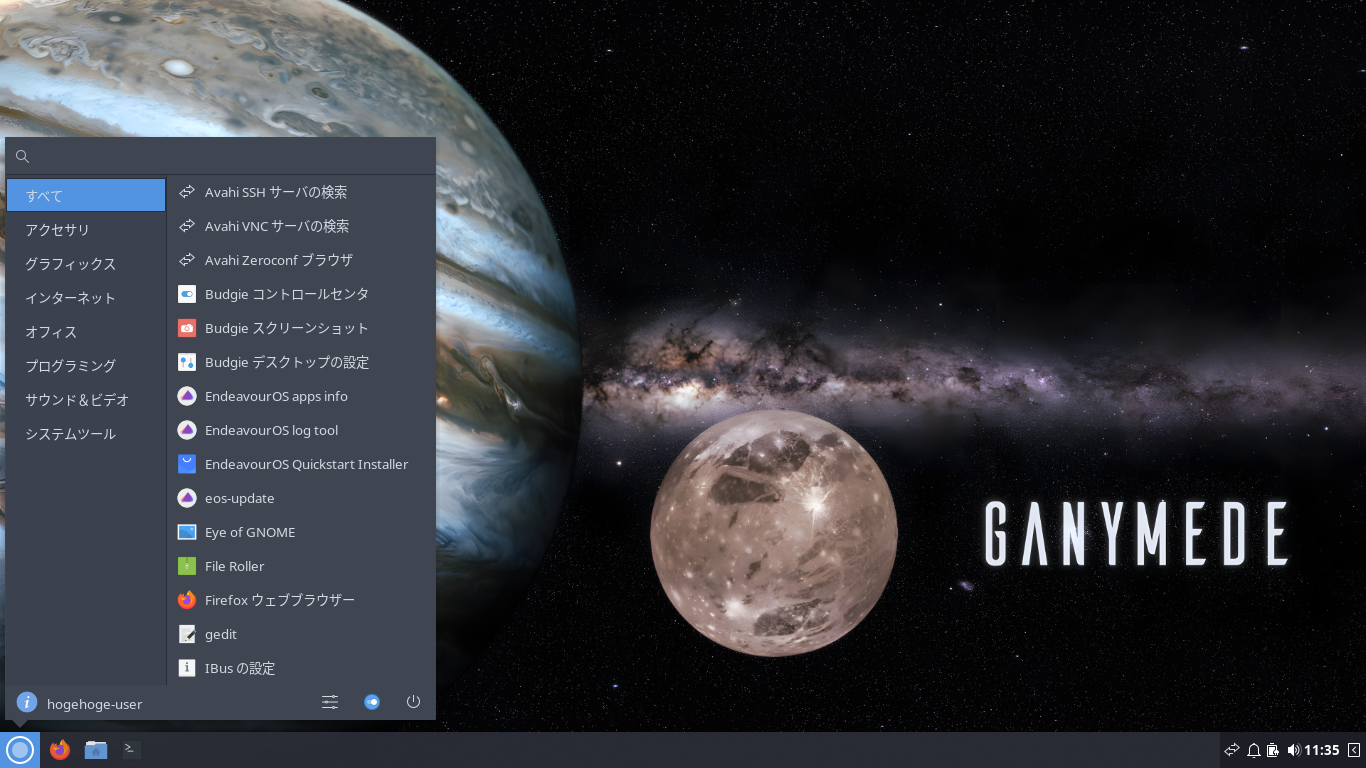
Task: Open Eye of GNOME image viewer
Action: tap(301, 532)
